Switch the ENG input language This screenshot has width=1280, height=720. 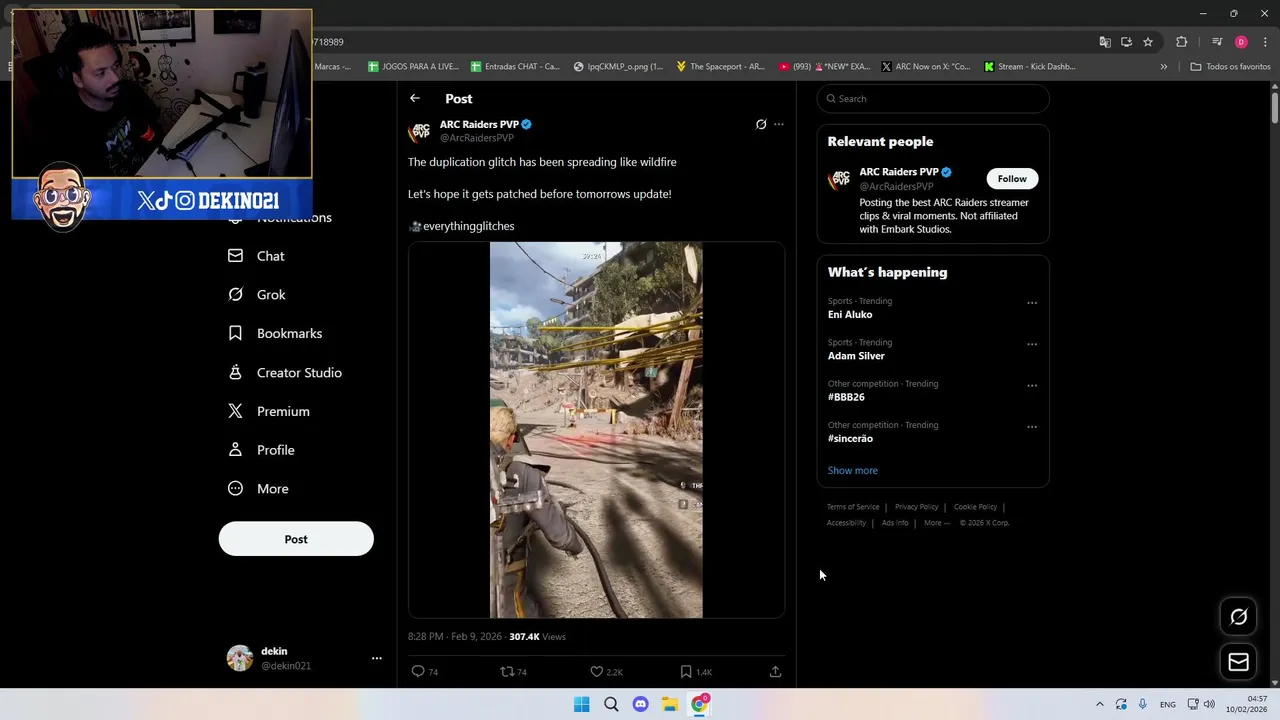[1168, 705]
